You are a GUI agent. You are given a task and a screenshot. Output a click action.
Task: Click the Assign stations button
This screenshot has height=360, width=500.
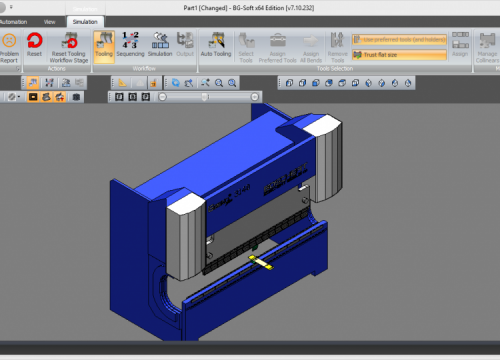point(460,44)
